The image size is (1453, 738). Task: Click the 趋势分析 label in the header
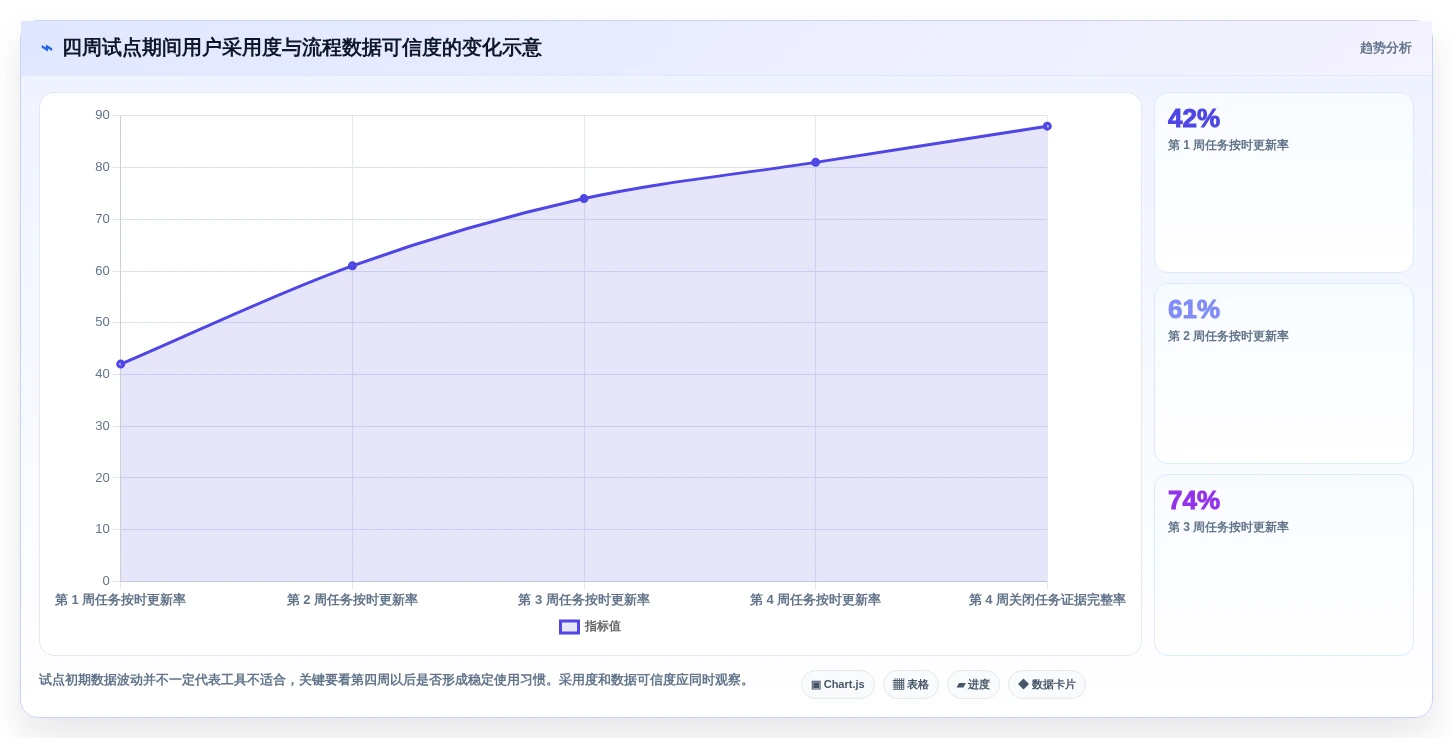click(1385, 48)
